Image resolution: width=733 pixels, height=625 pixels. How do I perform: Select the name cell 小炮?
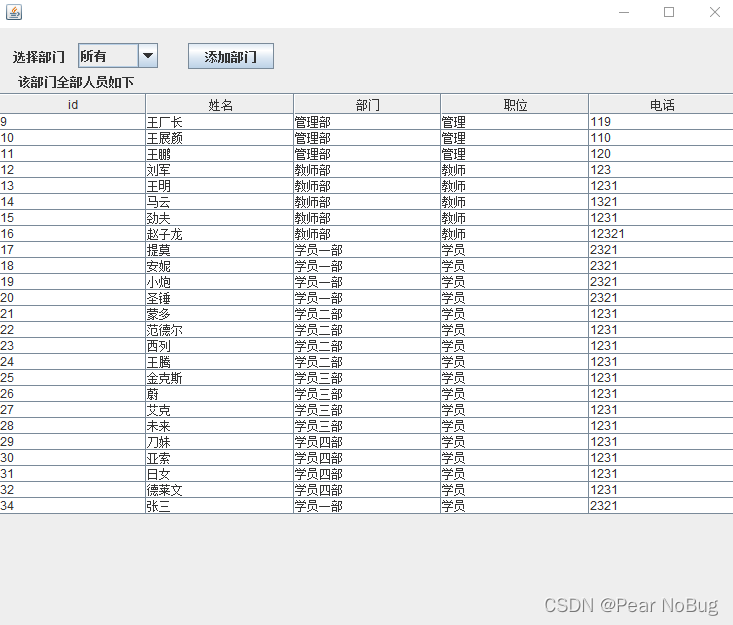[220, 282]
